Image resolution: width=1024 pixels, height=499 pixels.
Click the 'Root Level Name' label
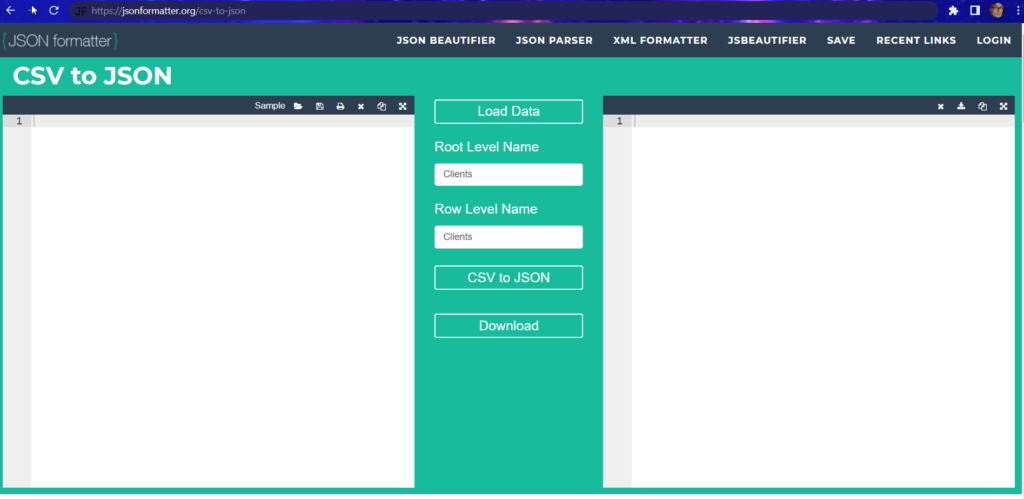pos(487,147)
